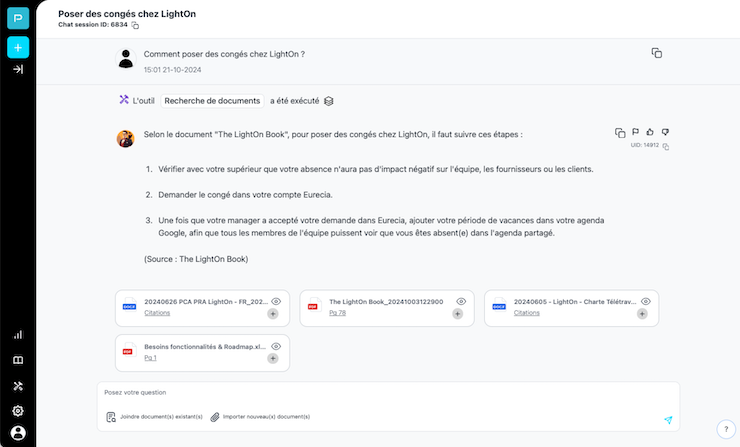
Task: Copy the chat session ID 6834
Action: point(135,25)
